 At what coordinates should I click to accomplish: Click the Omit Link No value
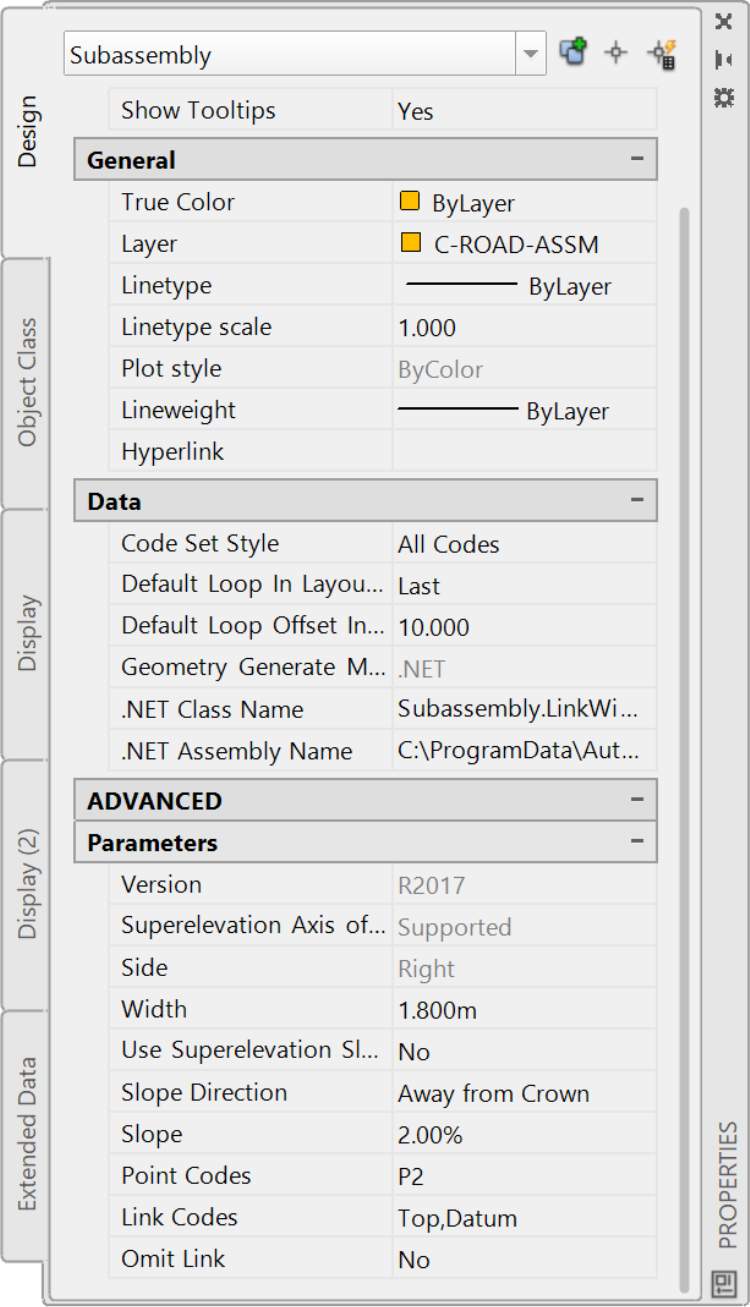pos(524,1259)
